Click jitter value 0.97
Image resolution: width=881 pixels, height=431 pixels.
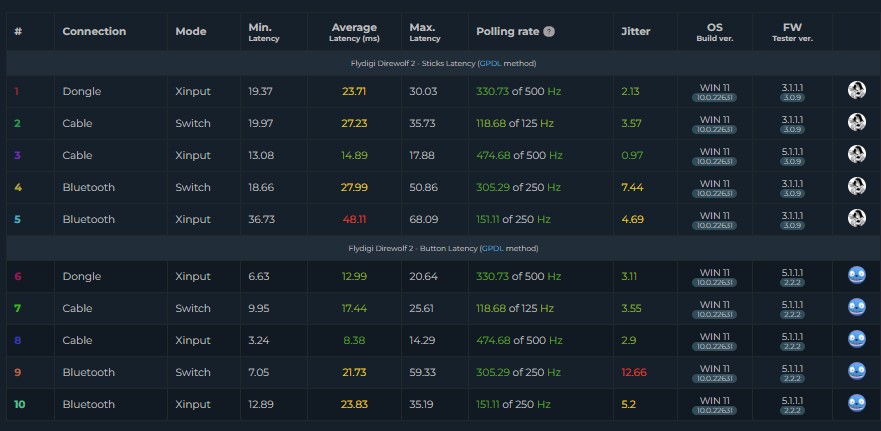(x=632, y=155)
